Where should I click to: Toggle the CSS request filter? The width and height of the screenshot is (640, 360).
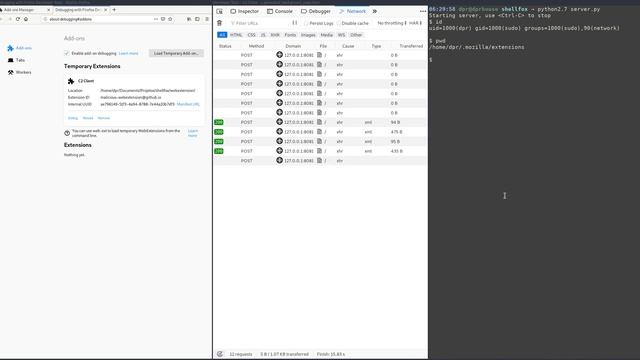point(251,35)
